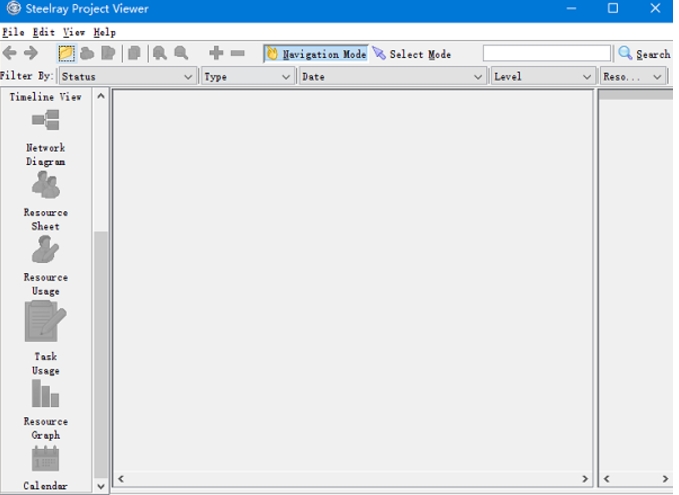Click right pane scroll right arrow
Viewport: 679px width, 495px height.
click(x=665, y=479)
